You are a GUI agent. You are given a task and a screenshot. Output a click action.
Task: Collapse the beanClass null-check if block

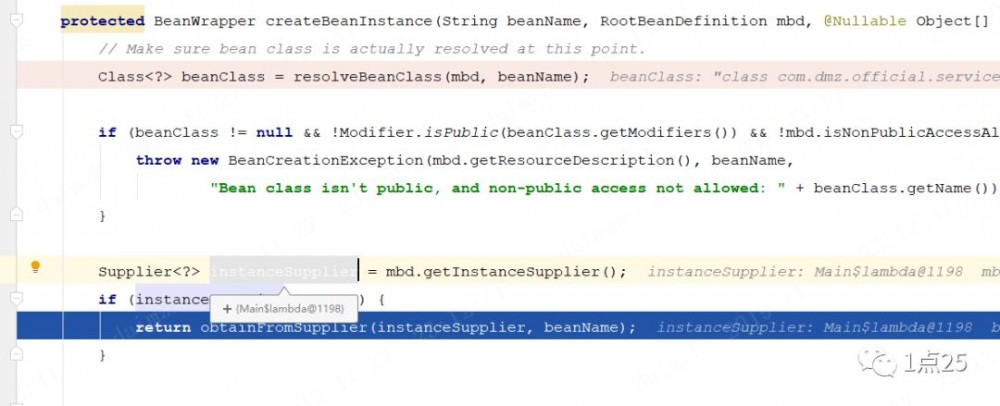pos(17,132)
